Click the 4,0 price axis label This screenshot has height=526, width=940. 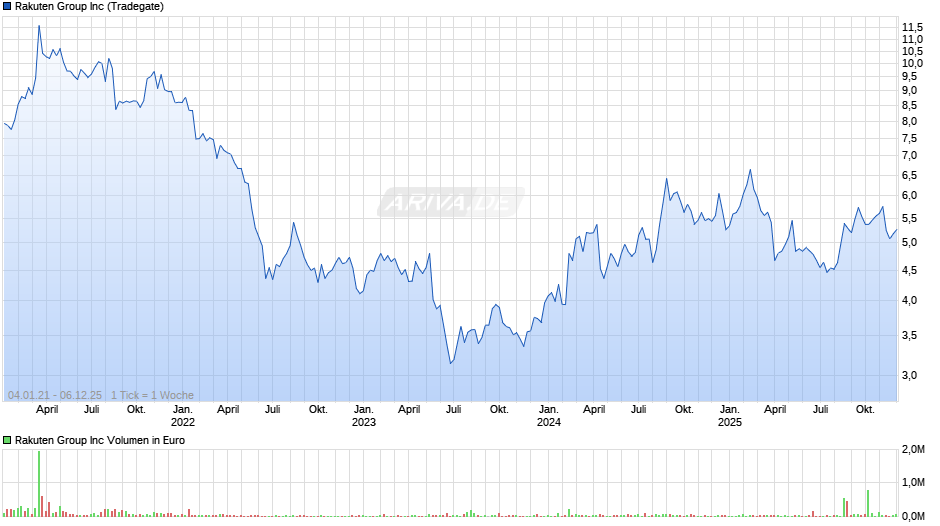point(909,300)
